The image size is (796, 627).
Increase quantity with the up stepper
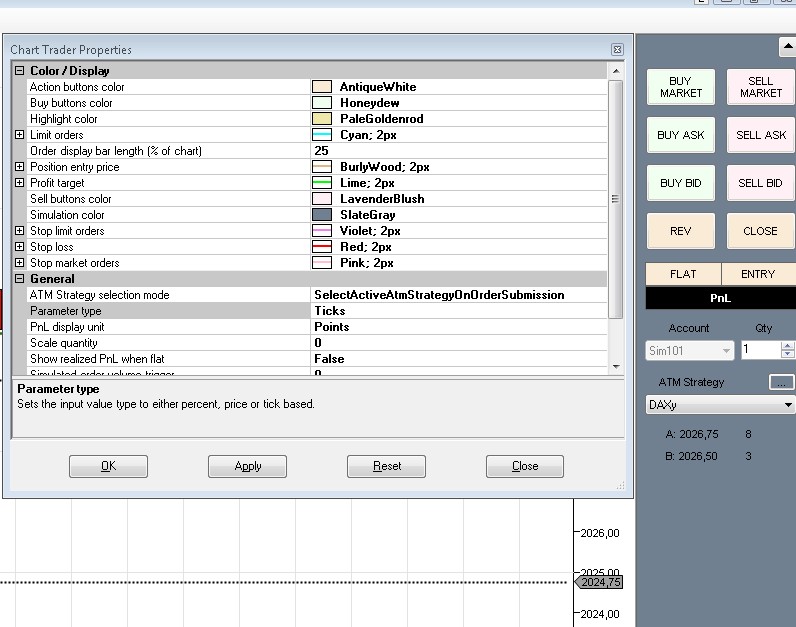pyautogui.click(x=787, y=346)
